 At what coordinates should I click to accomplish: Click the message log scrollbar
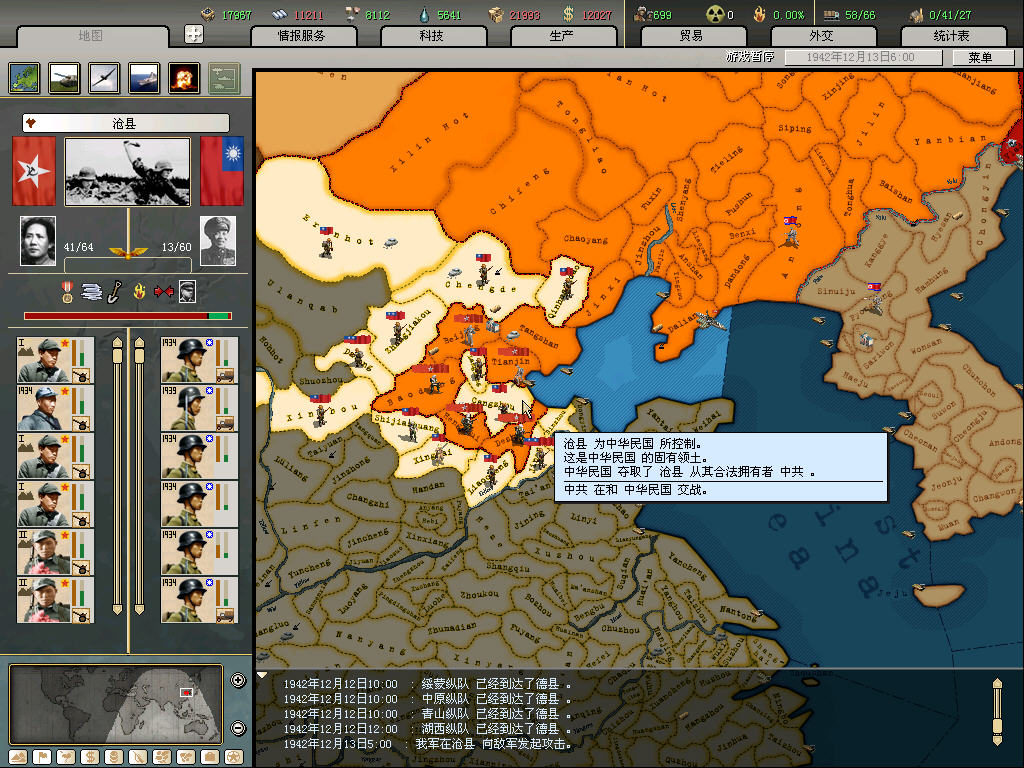click(x=997, y=711)
